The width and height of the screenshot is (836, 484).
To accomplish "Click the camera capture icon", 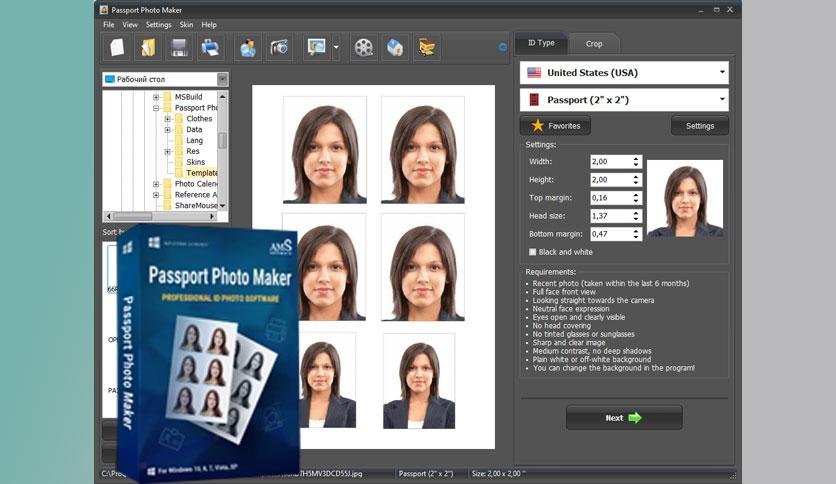I will pyautogui.click(x=279, y=48).
